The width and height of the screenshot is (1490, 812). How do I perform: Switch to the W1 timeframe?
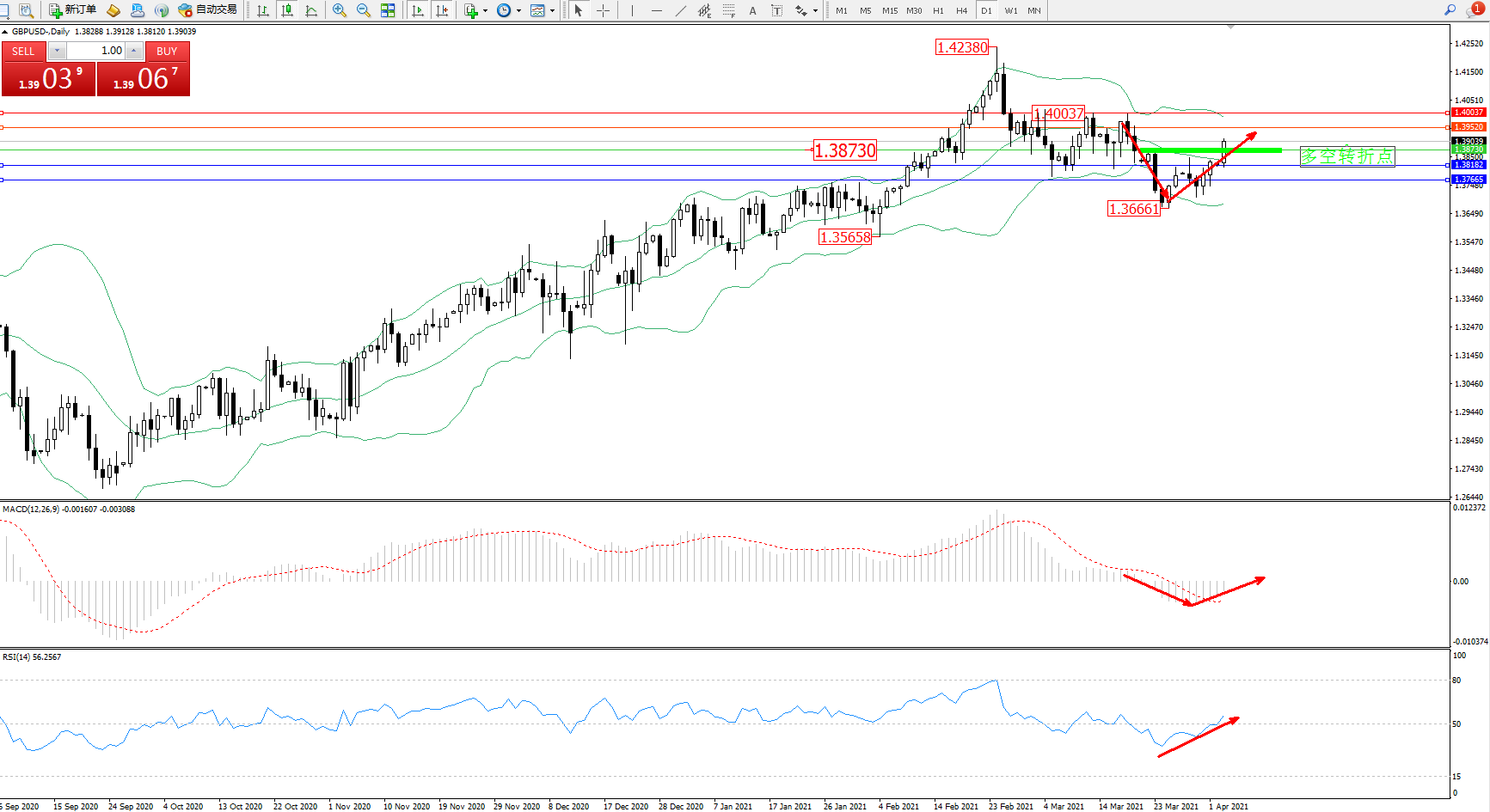[1010, 10]
